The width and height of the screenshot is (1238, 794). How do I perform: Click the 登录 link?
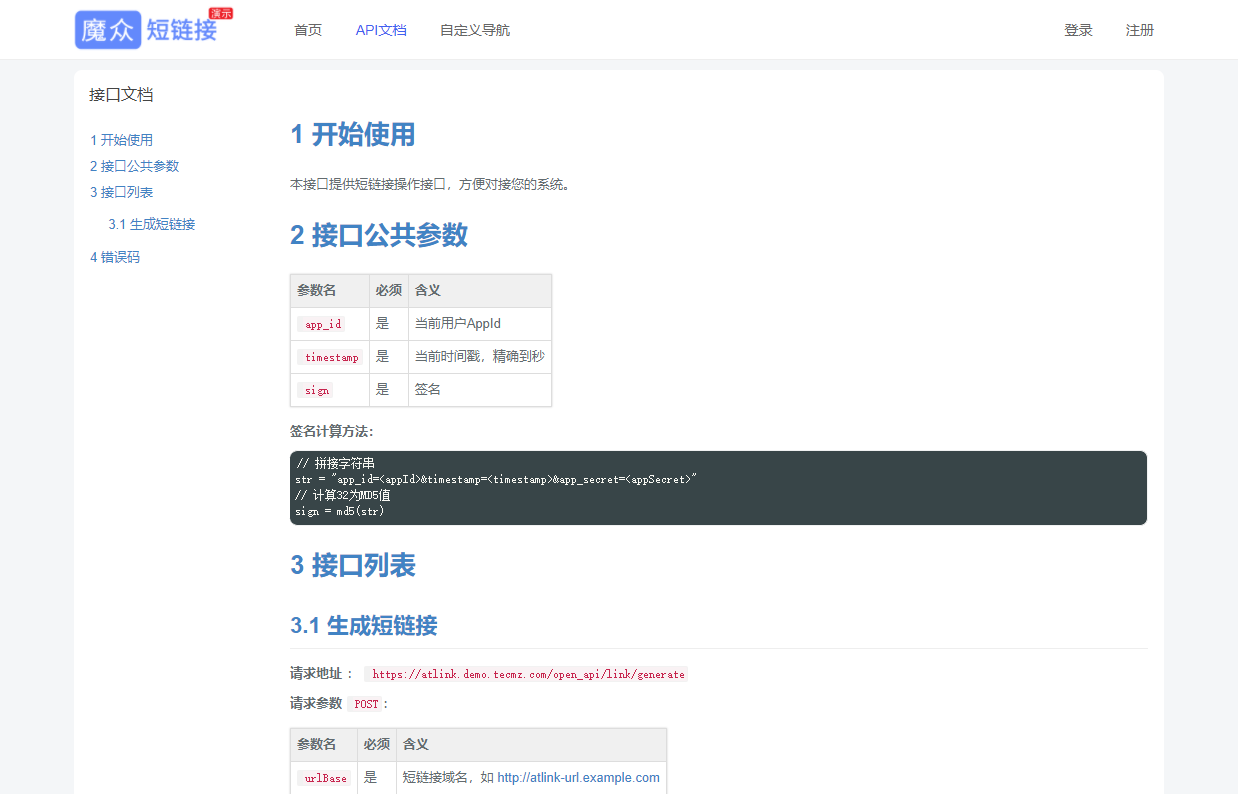[x=1078, y=30]
